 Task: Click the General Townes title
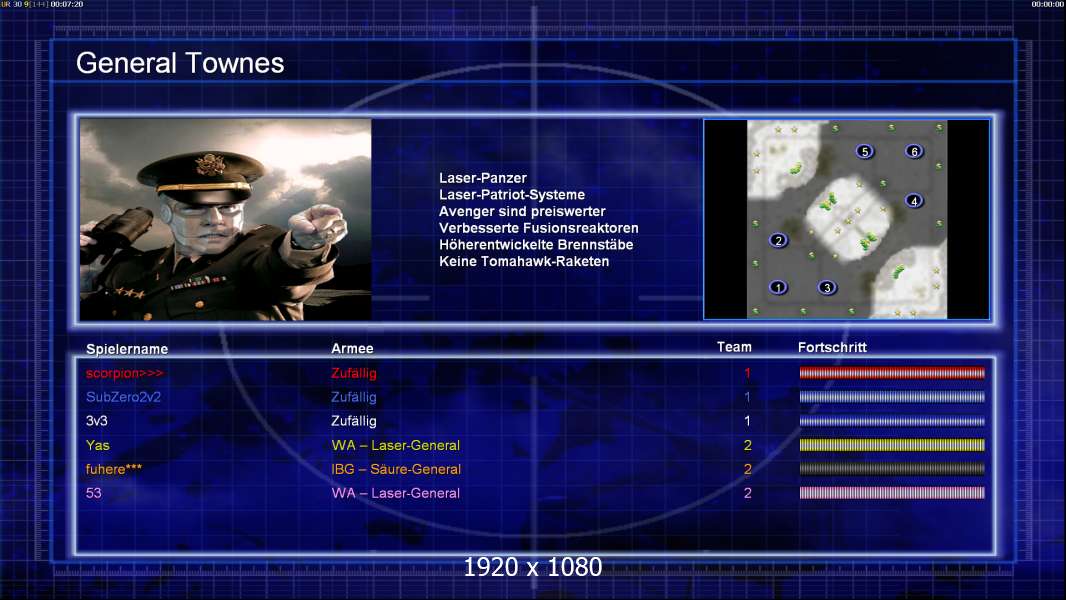click(x=180, y=63)
